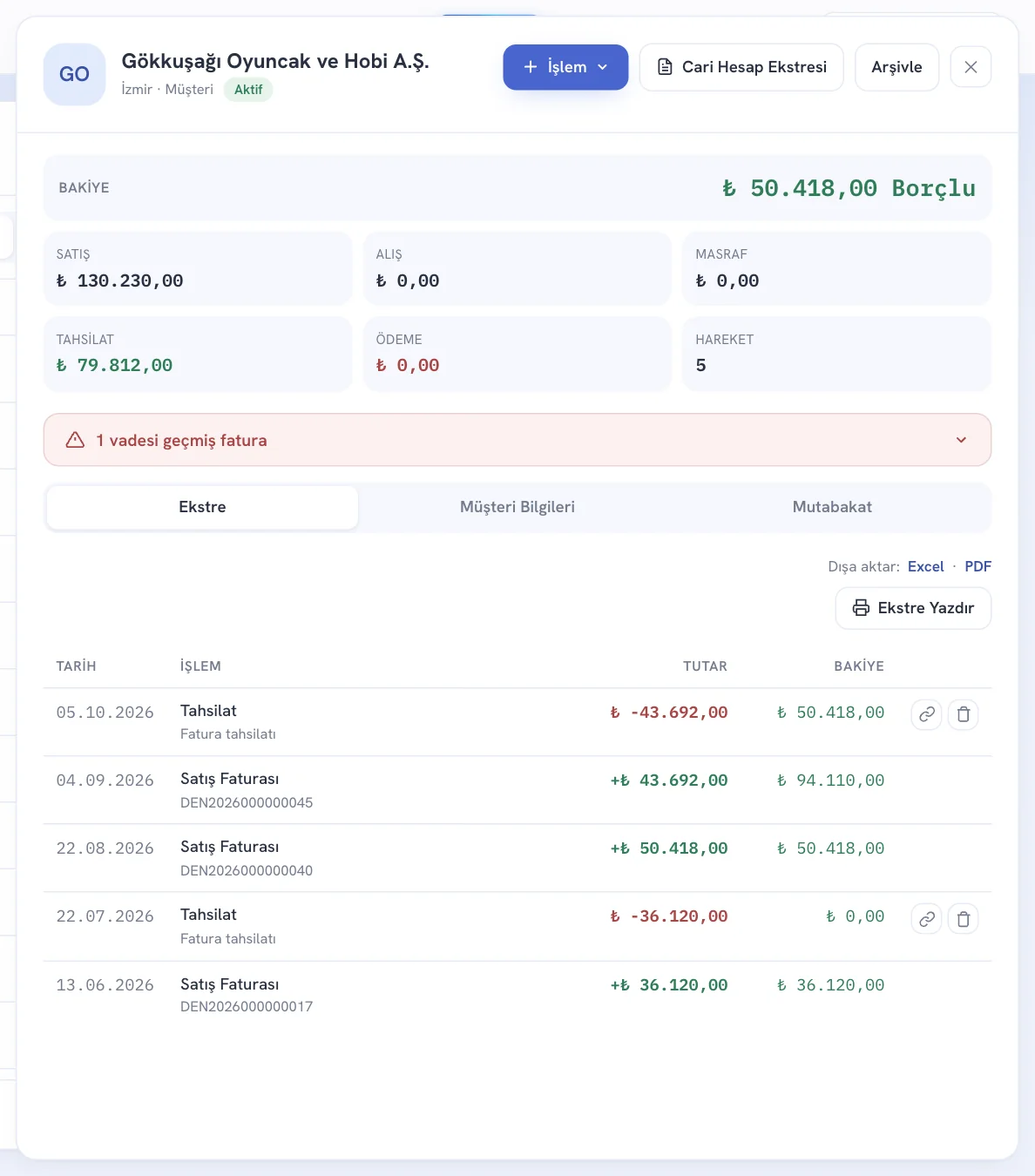Export the statement as PDF
This screenshot has width=1035, height=1176.
[x=977, y=566]
